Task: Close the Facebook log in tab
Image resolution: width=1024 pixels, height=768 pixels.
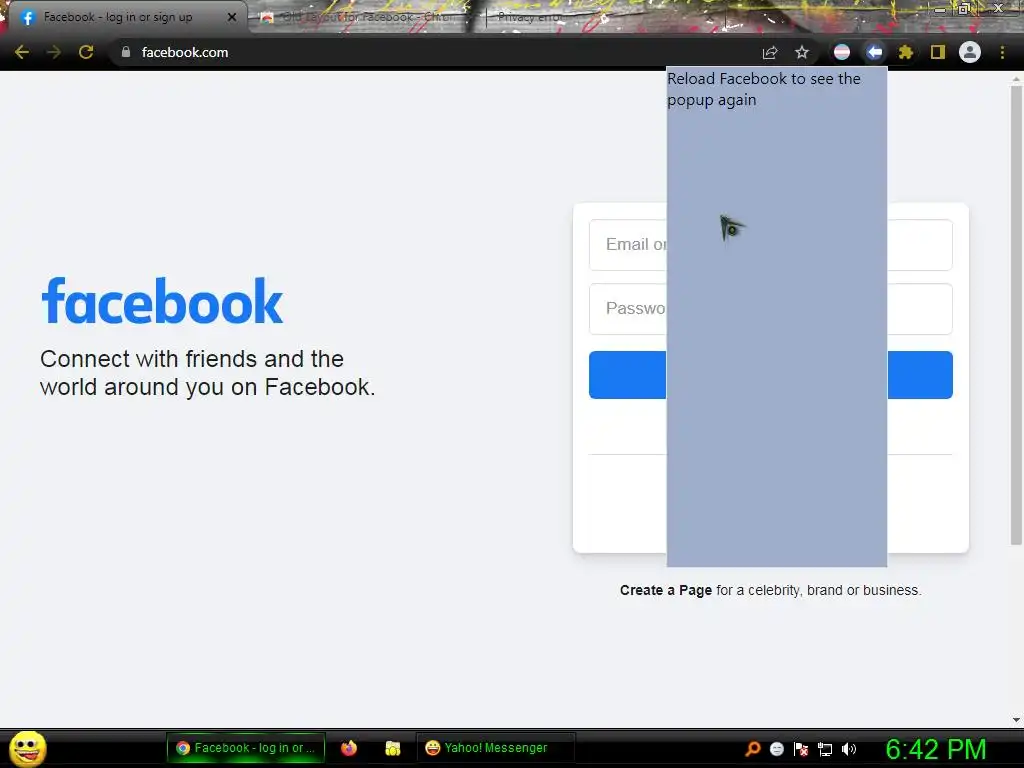Action: coord(232,17)
